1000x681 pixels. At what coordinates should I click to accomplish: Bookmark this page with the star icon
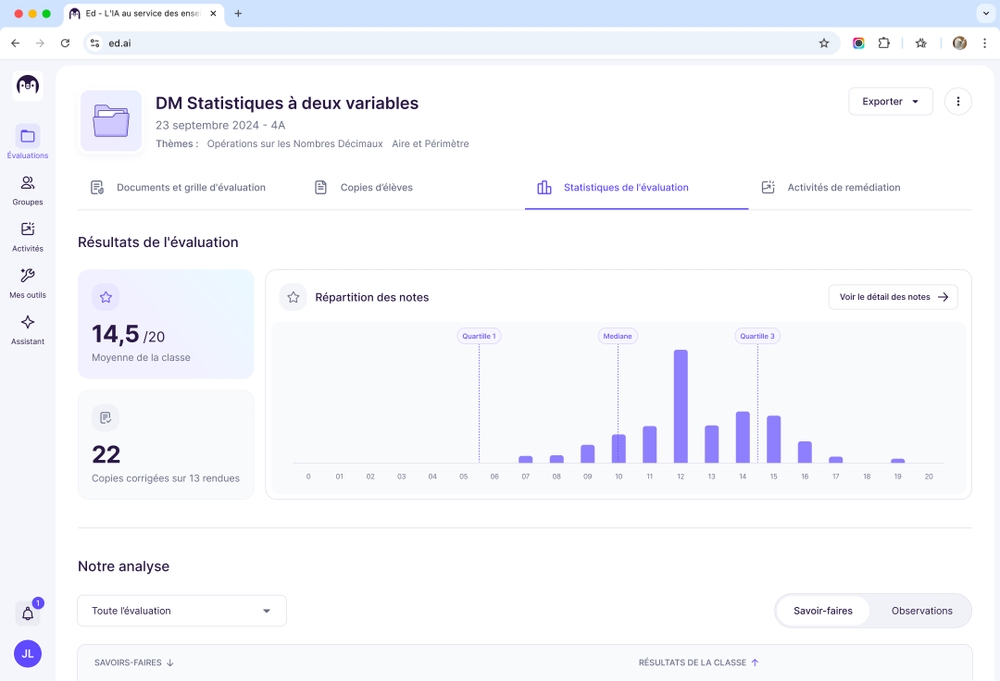[x=824, y=43]
